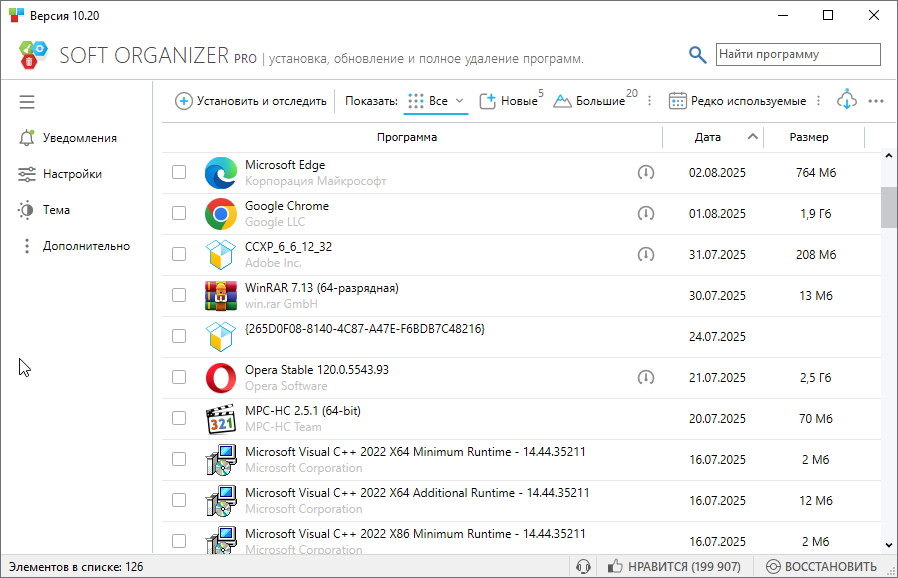Click the Редко используемые calendar icon
The width and height of the screenshot is (898, 578).
(x=678, y=101)
